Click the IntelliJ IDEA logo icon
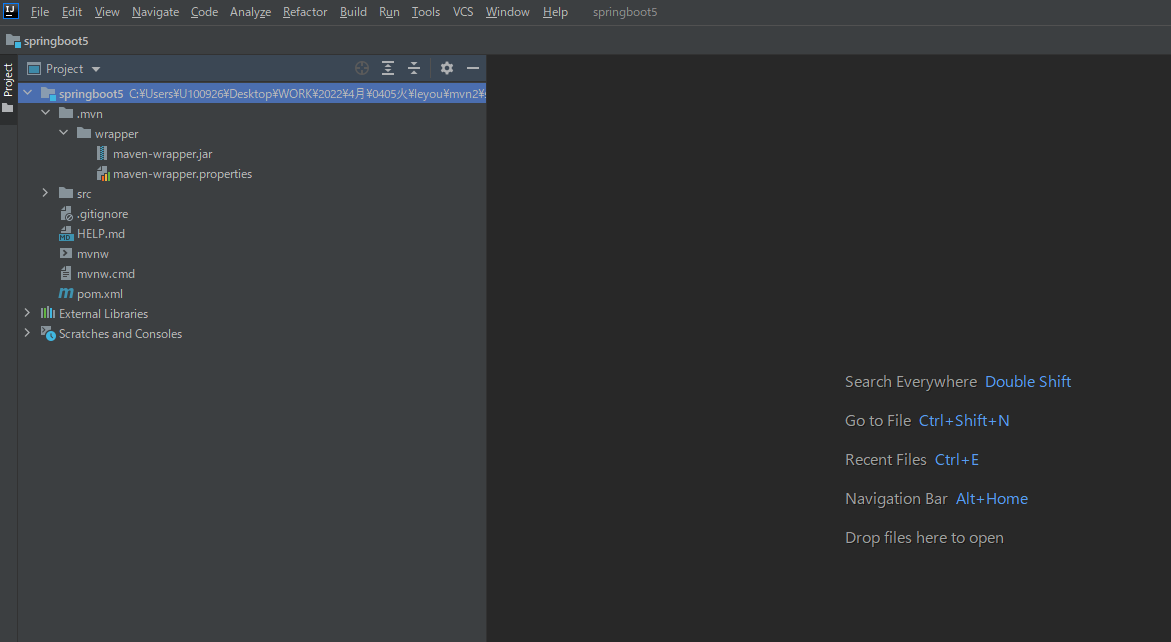 [x=10, y=11]
